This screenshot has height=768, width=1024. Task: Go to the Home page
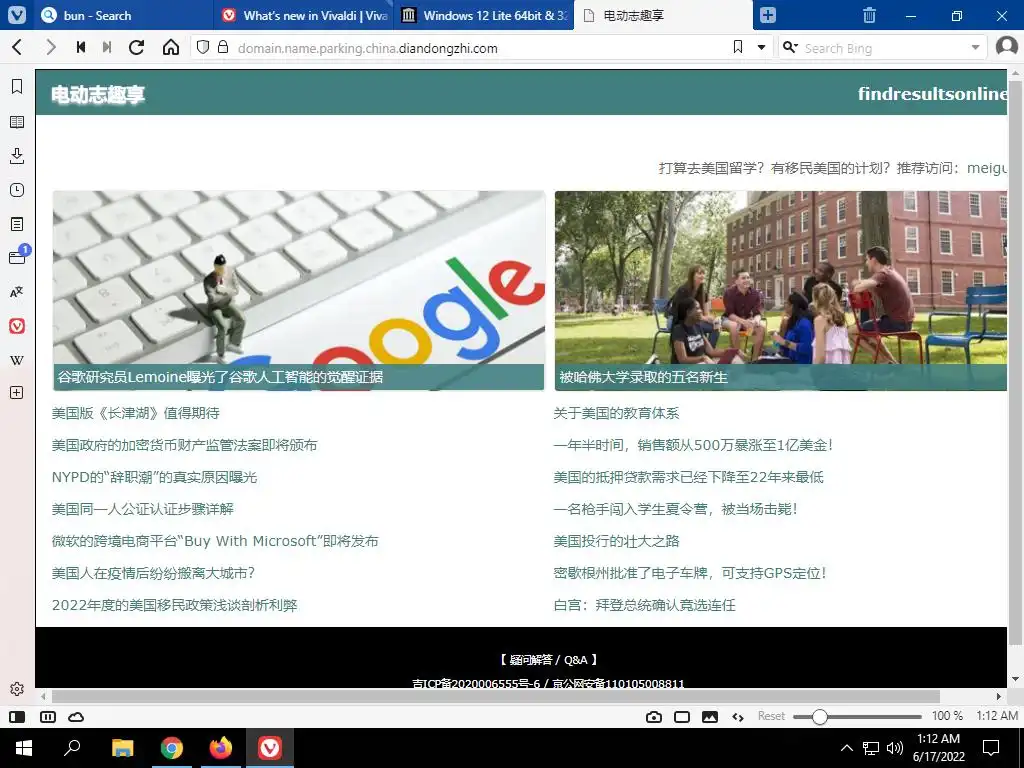pyautogui.click(x=170, y=47)
